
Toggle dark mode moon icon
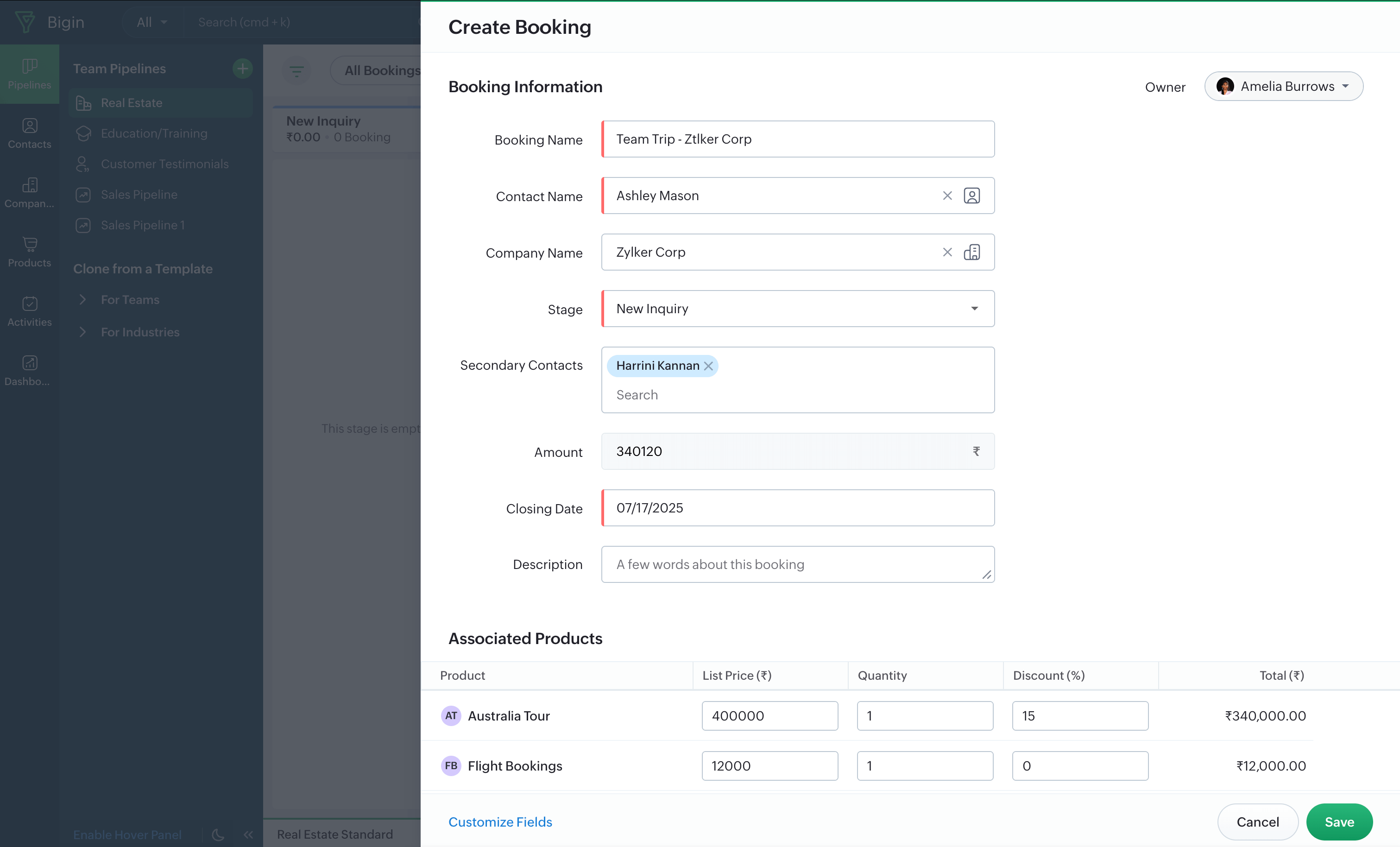point(218,834)
